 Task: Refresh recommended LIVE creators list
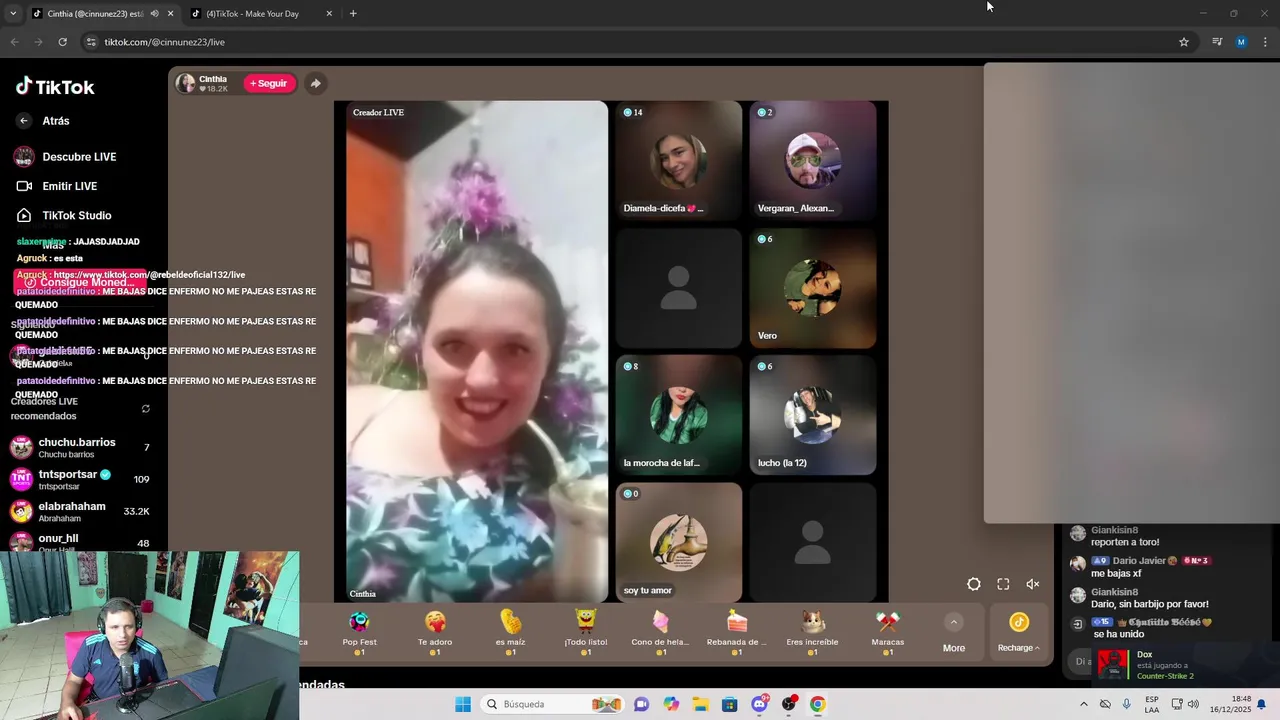[x=146, y=409]
